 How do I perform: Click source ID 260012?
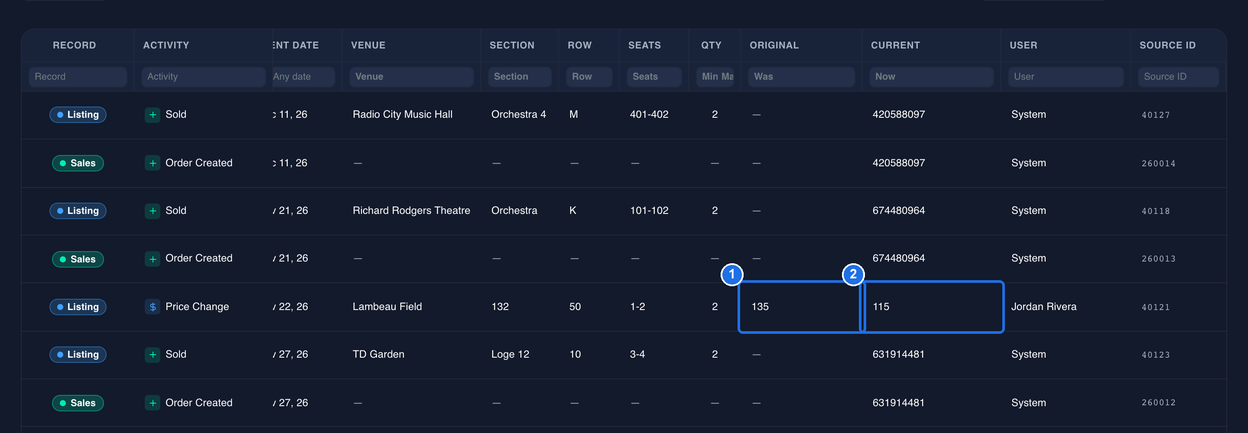coord(1159,403)
